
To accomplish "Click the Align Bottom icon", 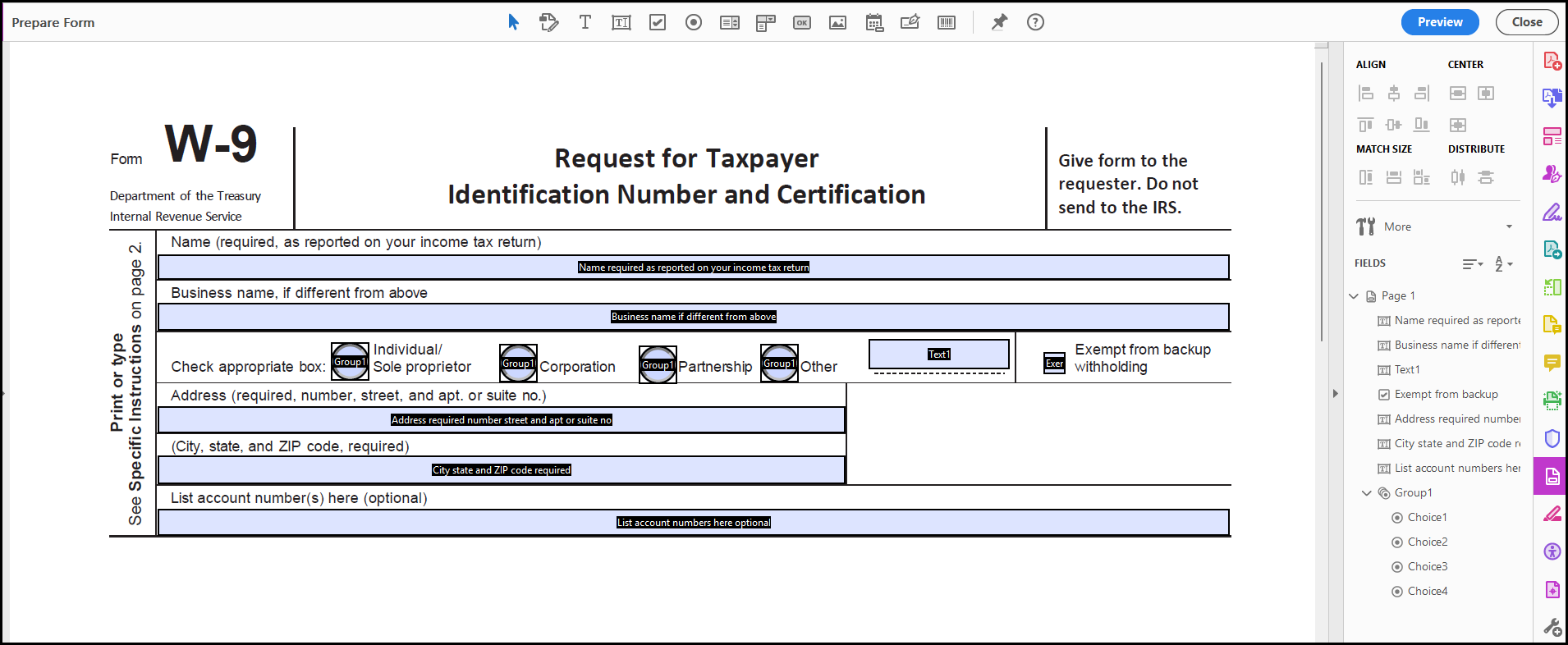I will [x=1422, y=125].
